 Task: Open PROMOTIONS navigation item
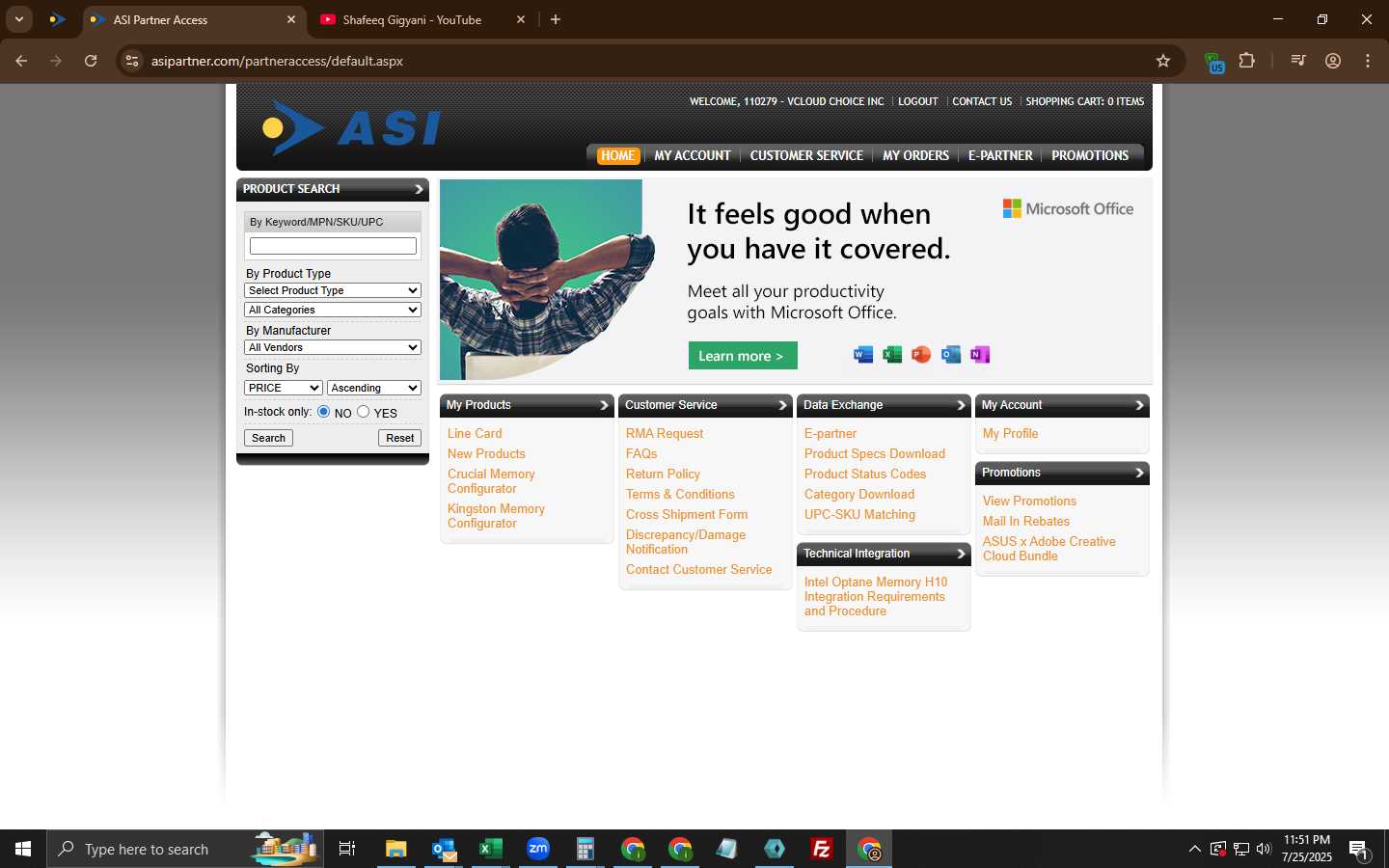1090,155
